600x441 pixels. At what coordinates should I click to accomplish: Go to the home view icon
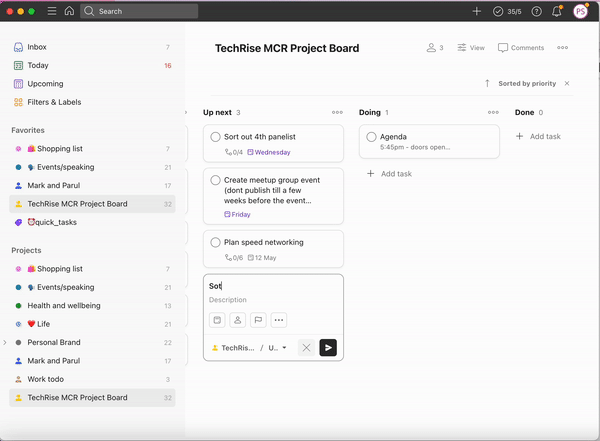coord(69,11)
